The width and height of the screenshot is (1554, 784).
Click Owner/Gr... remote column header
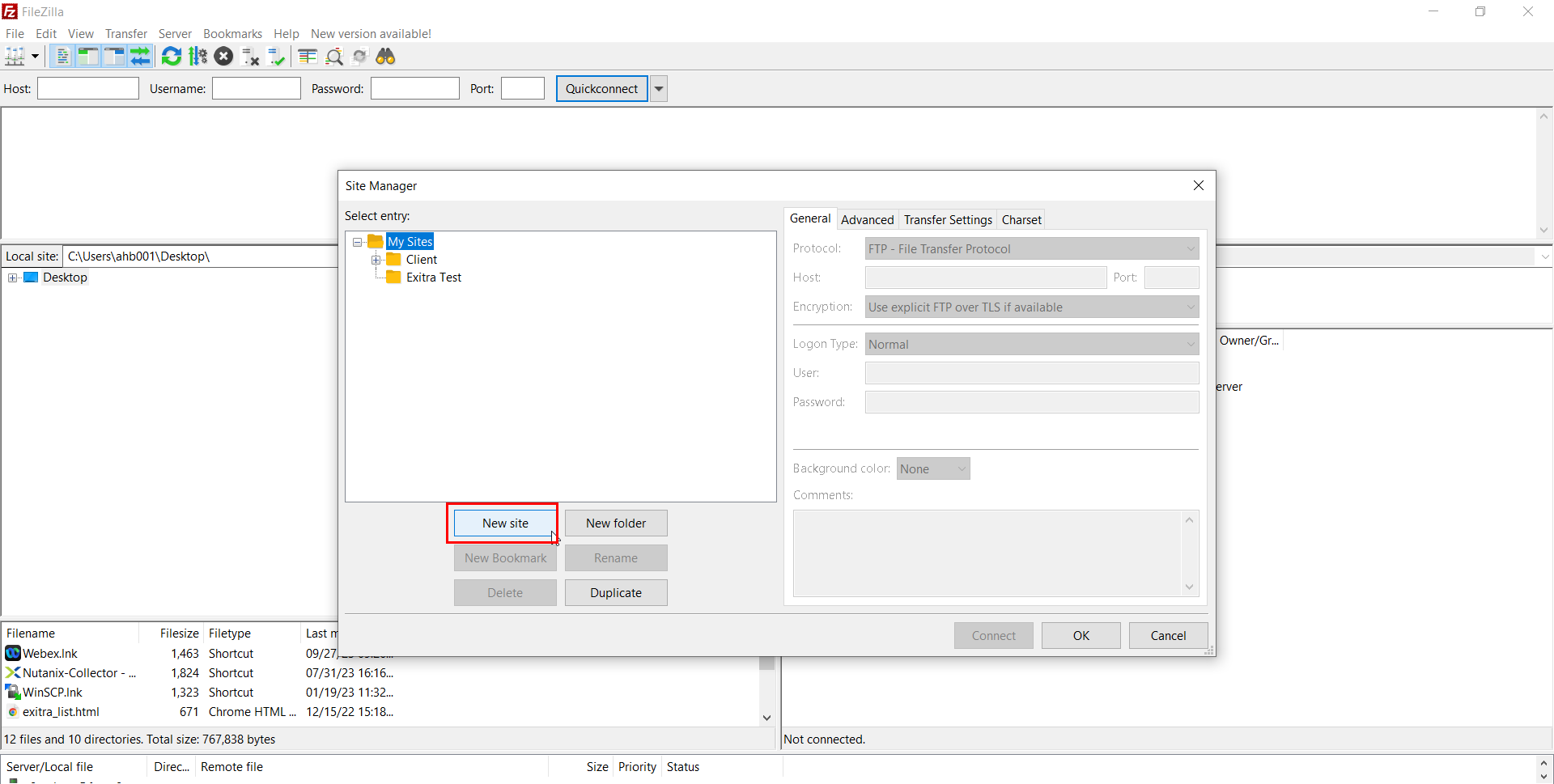(1249, 341)
